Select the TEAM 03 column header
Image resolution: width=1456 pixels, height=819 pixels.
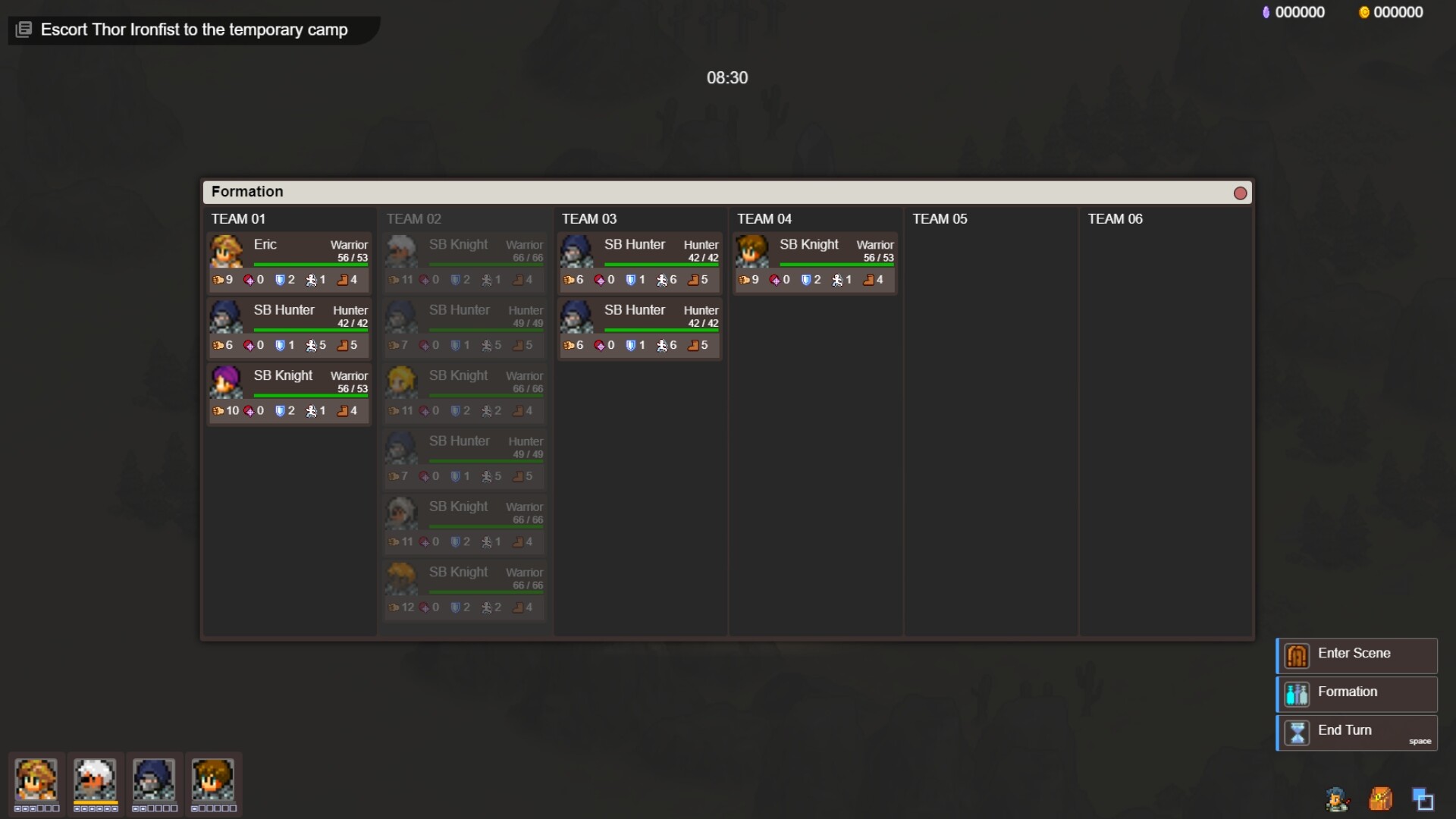point(589,218)
